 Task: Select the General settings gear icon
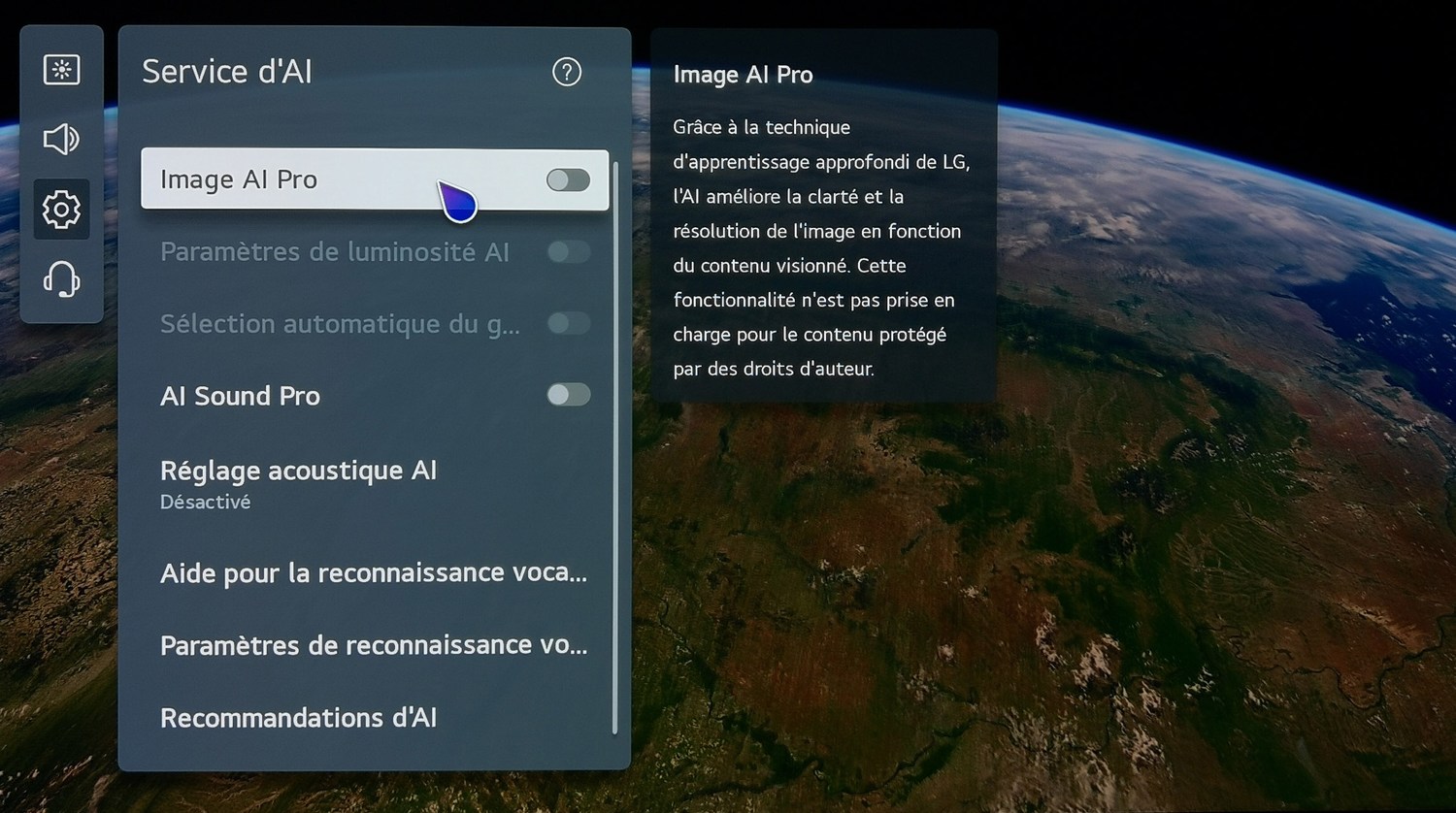click(x=61, y=210)
